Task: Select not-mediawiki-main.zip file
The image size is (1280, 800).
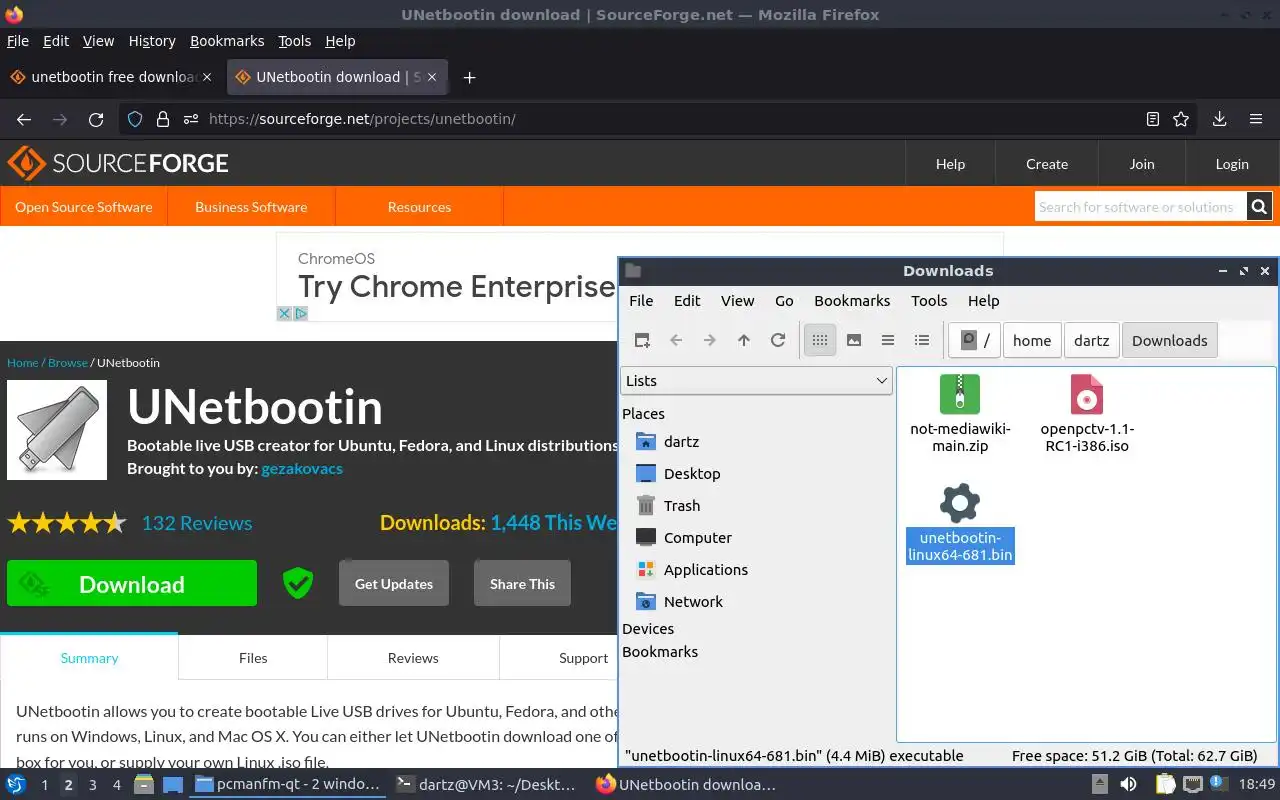Action: pos(960,414)
